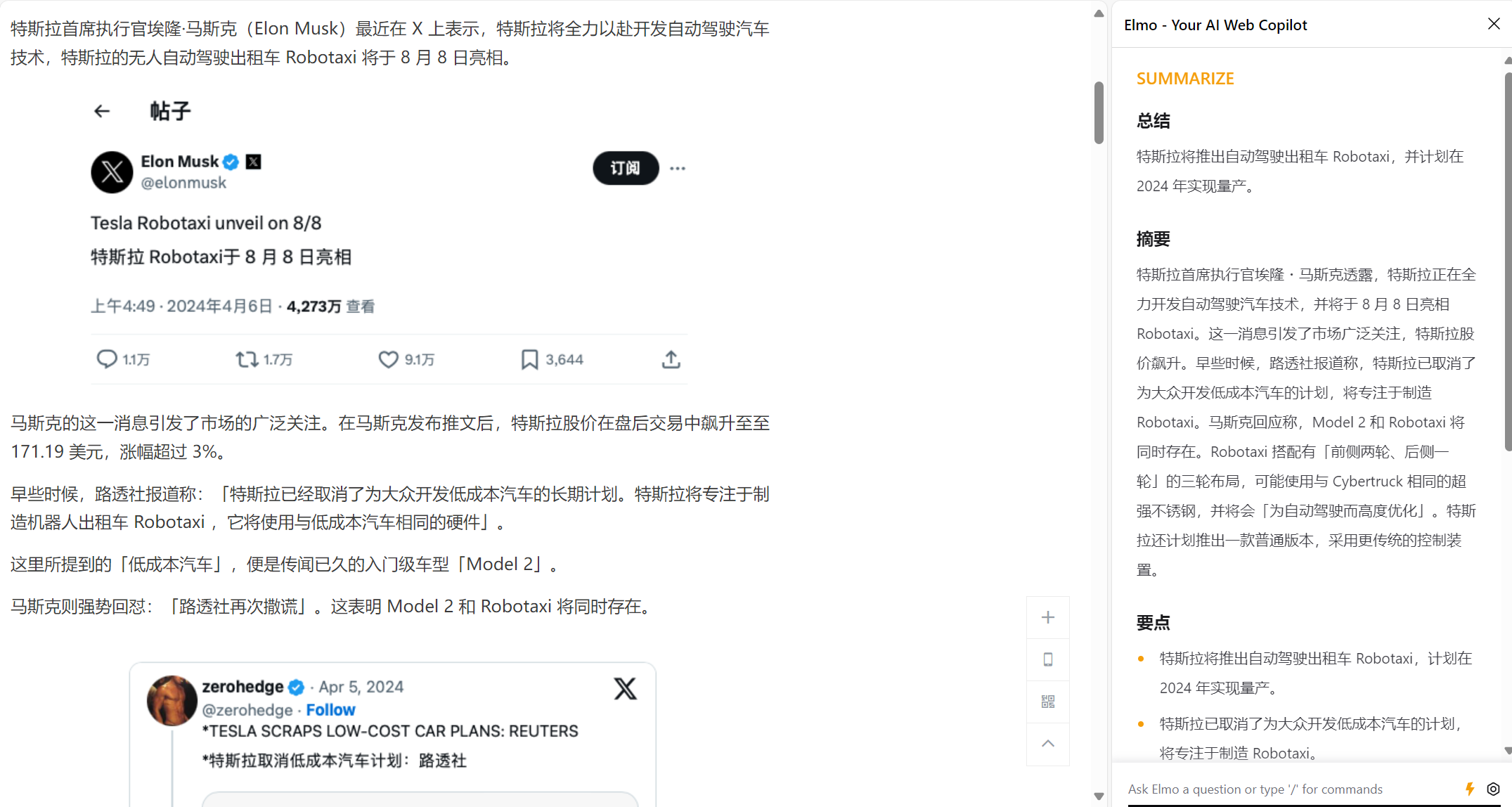This screenshot has width=1512, height=807.
Task: Like the post via heart icon 9.1万
Action: coord(388,359)
